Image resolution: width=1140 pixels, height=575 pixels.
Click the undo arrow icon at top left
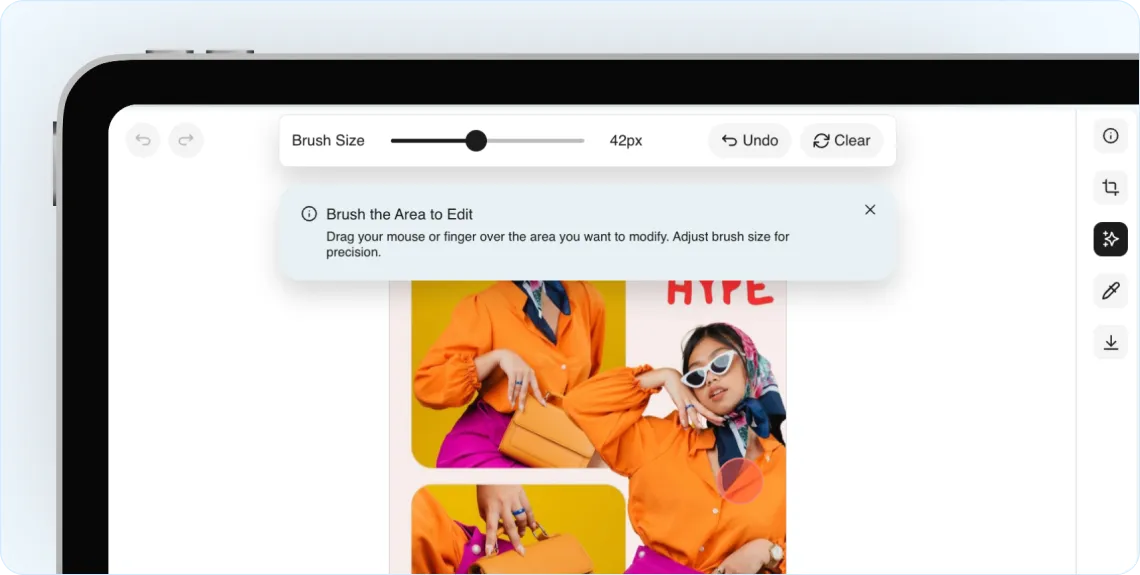[x=143, y=140]
